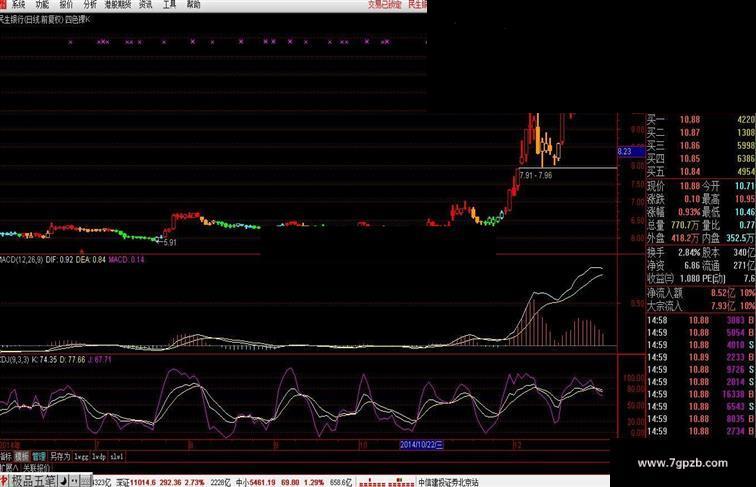Click the DIF: 0.92 value label

[59, 259]
